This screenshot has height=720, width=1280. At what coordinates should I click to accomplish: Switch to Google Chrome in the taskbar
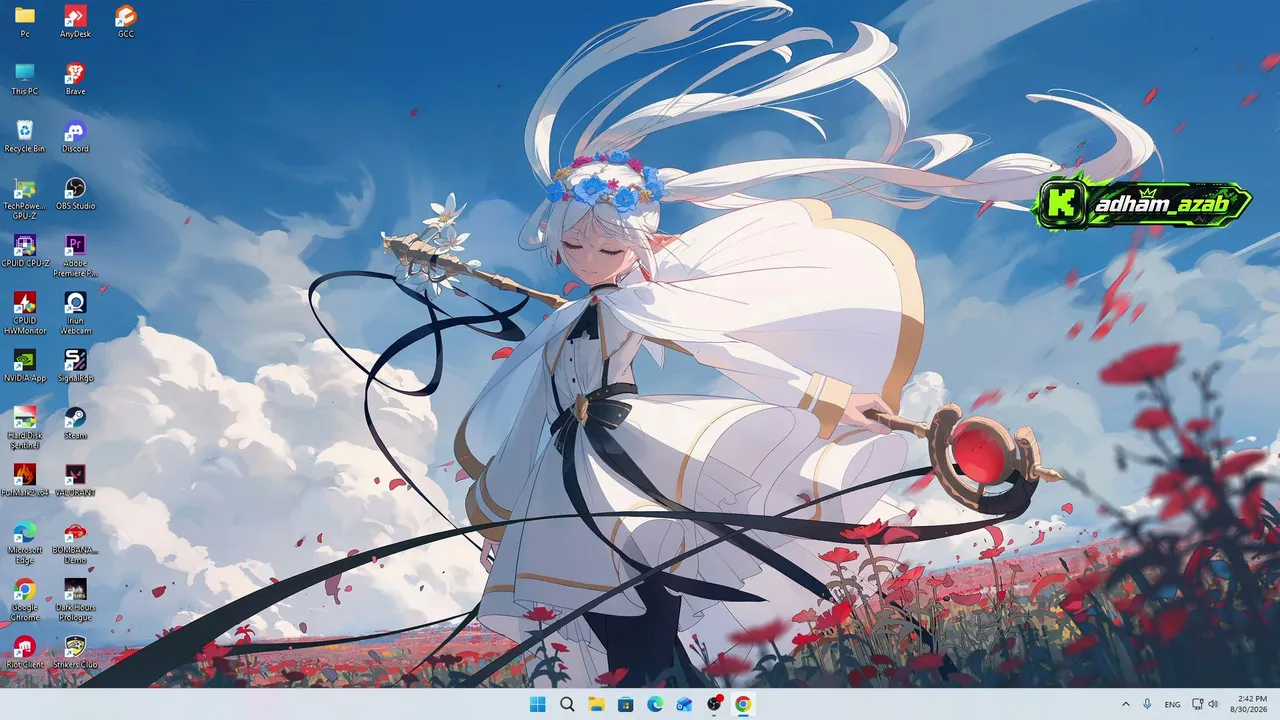(x=743, y=704)
